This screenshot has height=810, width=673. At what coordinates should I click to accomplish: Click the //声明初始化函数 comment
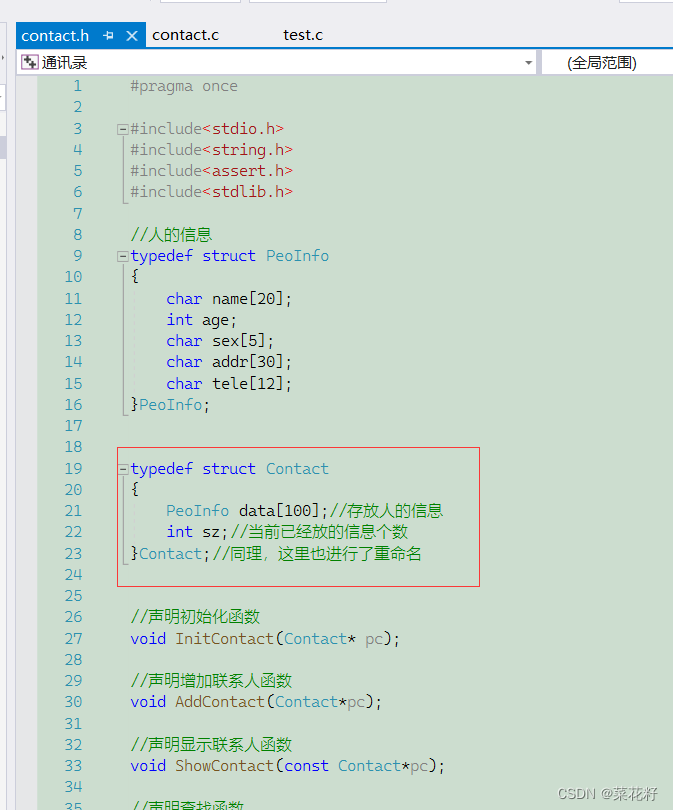[x=195, y=616]
